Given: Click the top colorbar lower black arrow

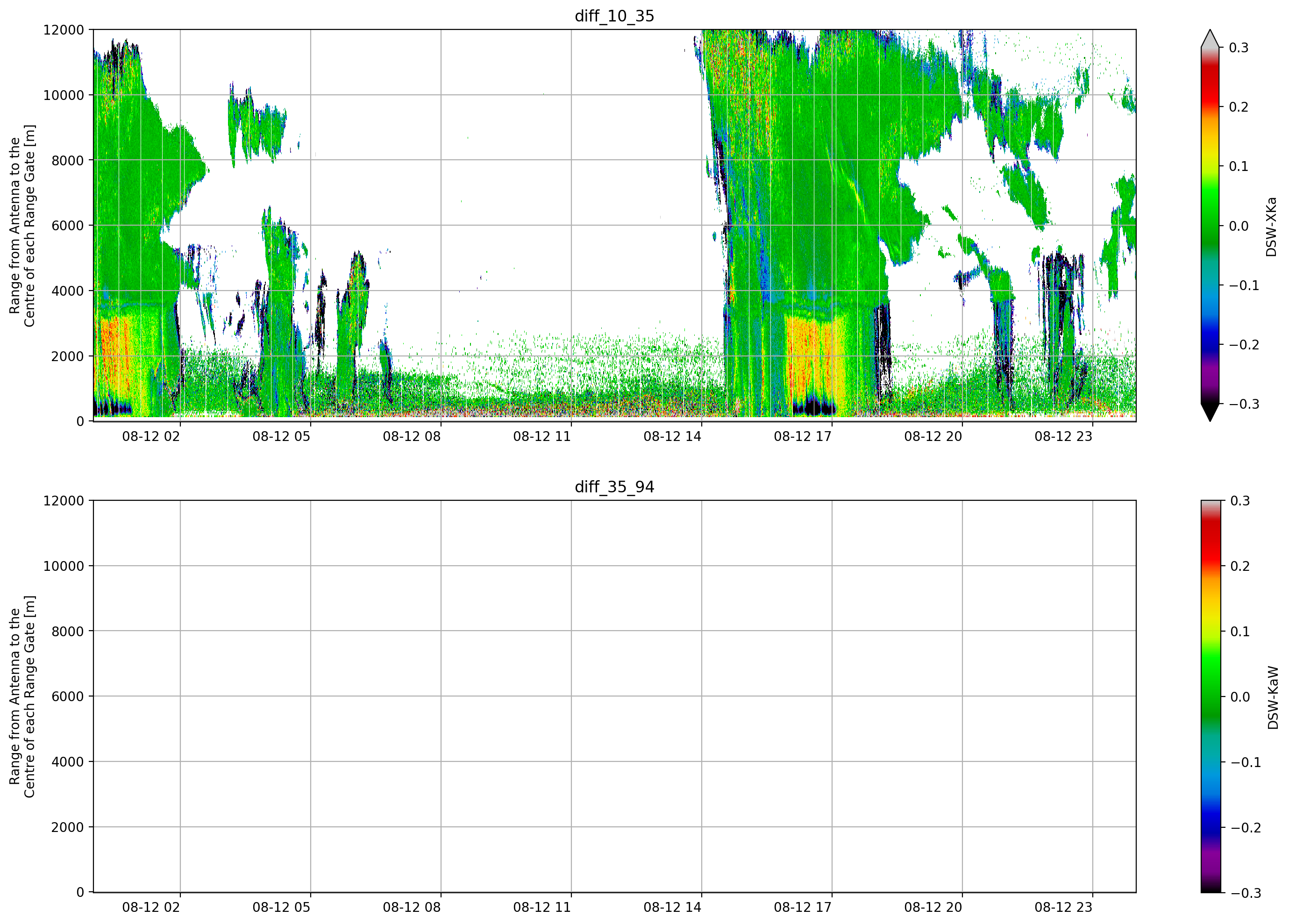Looking at the screenshot, I should (1210, 412).
